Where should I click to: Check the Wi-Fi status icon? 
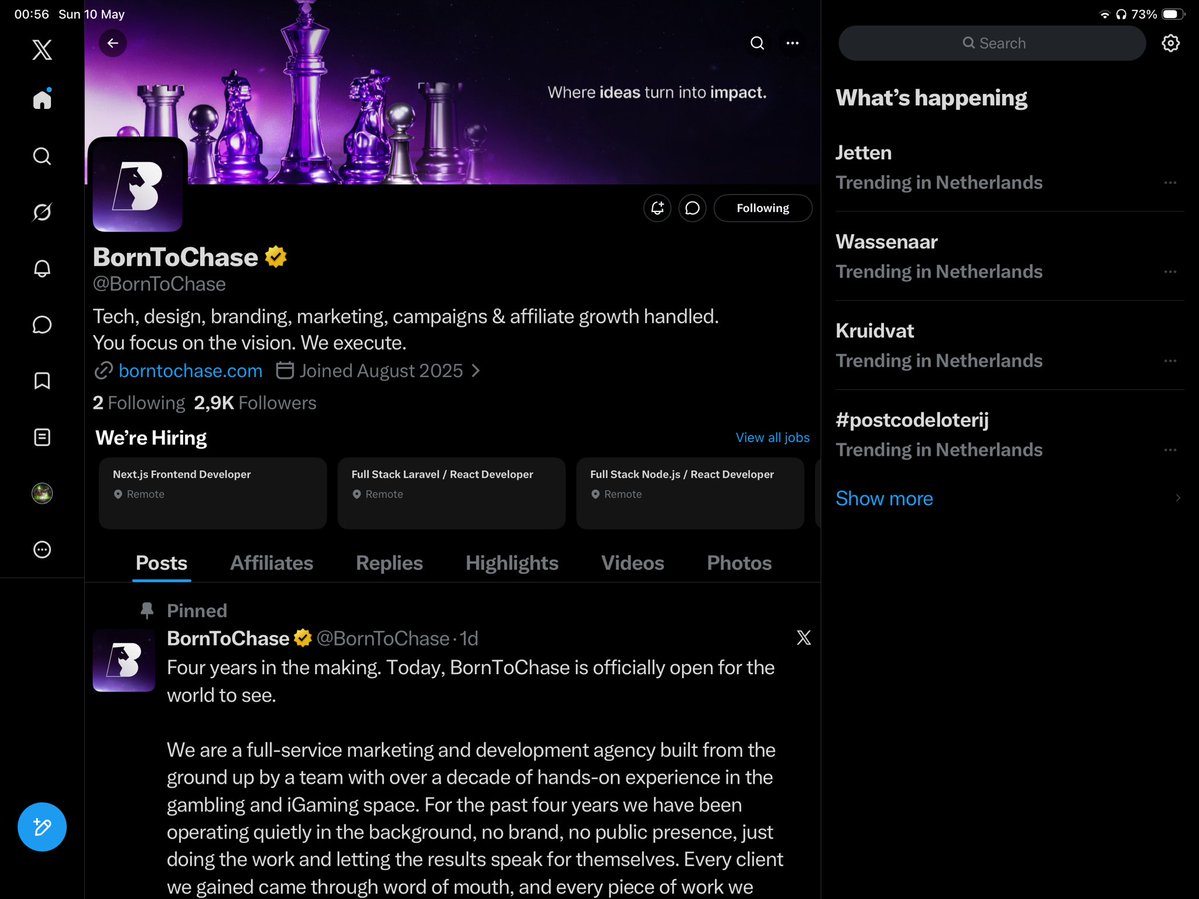pos(1104,14)
